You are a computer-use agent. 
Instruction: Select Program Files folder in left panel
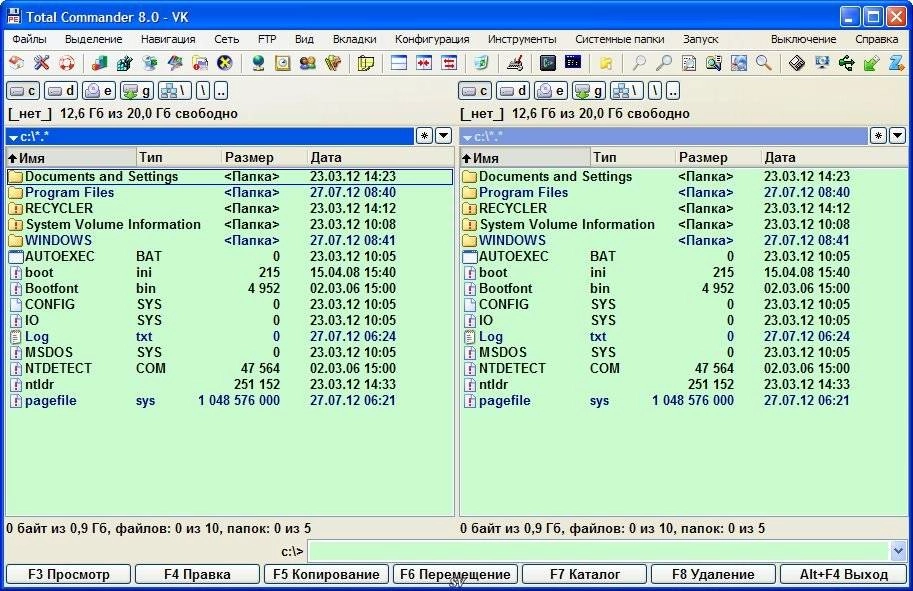point(230,192)
